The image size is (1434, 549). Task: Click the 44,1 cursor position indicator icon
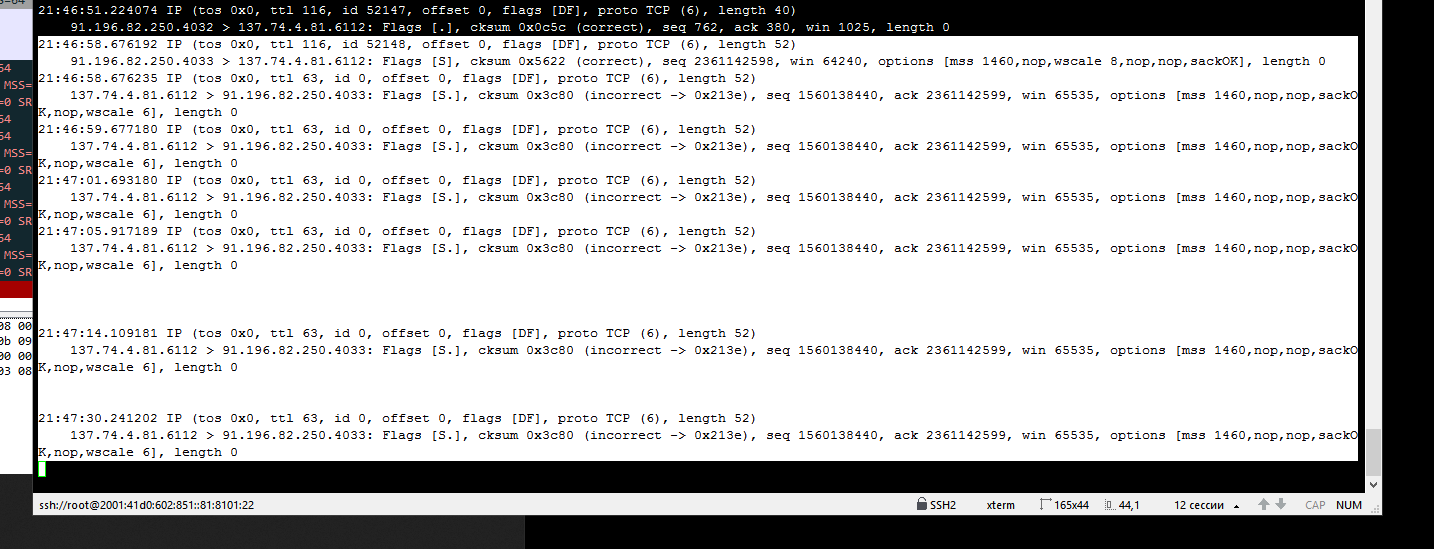1109,505
